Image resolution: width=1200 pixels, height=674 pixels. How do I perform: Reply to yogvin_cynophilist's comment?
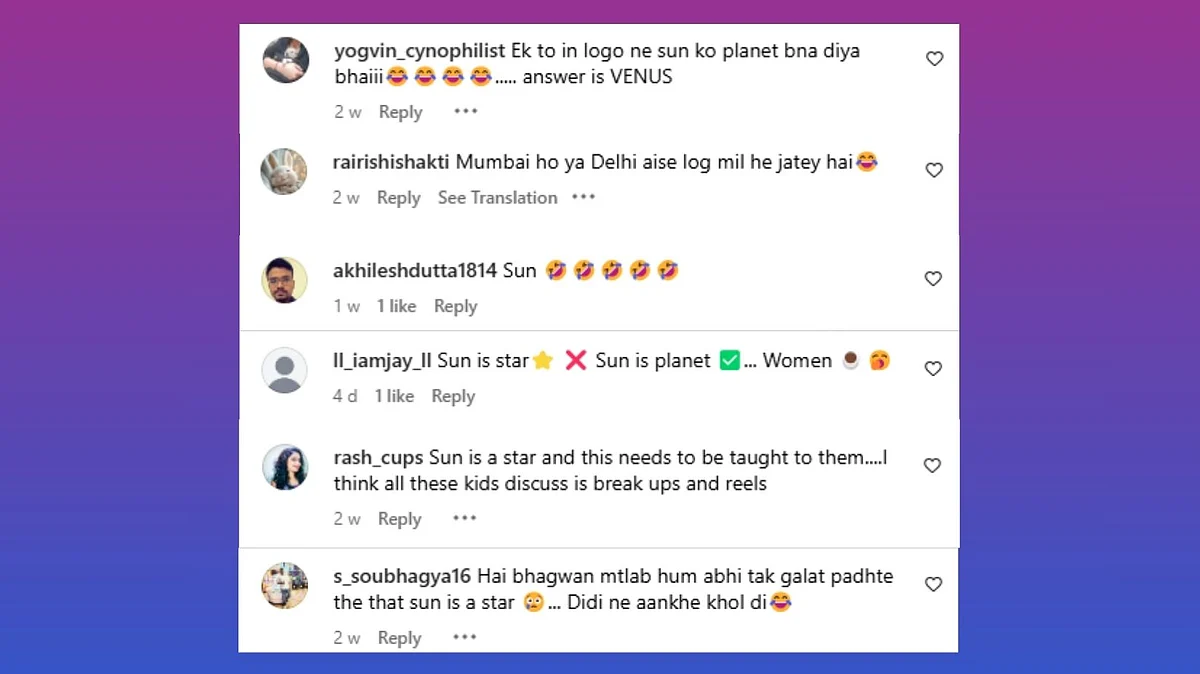click(x=400, y=112)
